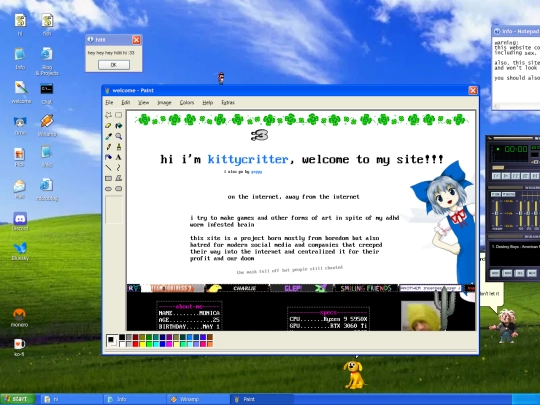
Task: Open the Extras menu in Paint
Action: [x=228, y=103]
